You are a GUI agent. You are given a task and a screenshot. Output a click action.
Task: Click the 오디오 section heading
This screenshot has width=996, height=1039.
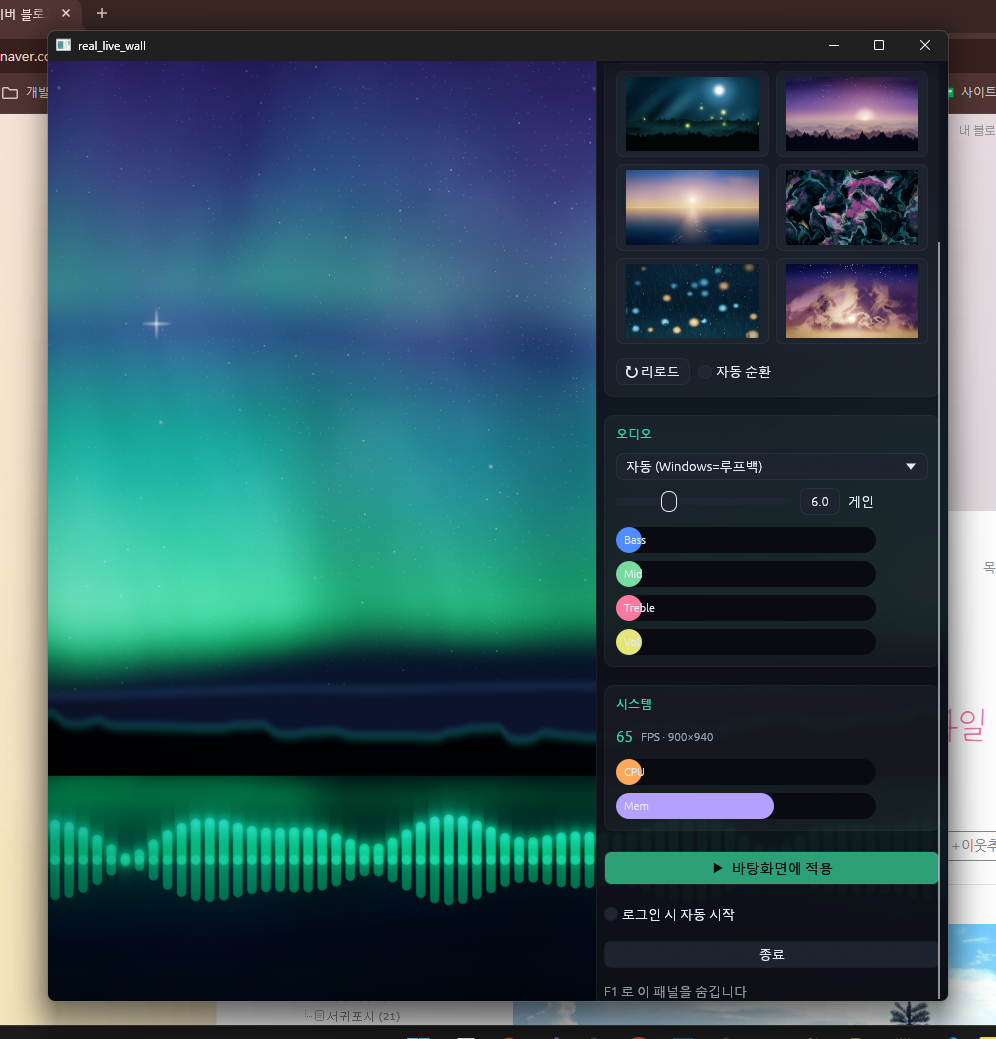tap(634, 433)
